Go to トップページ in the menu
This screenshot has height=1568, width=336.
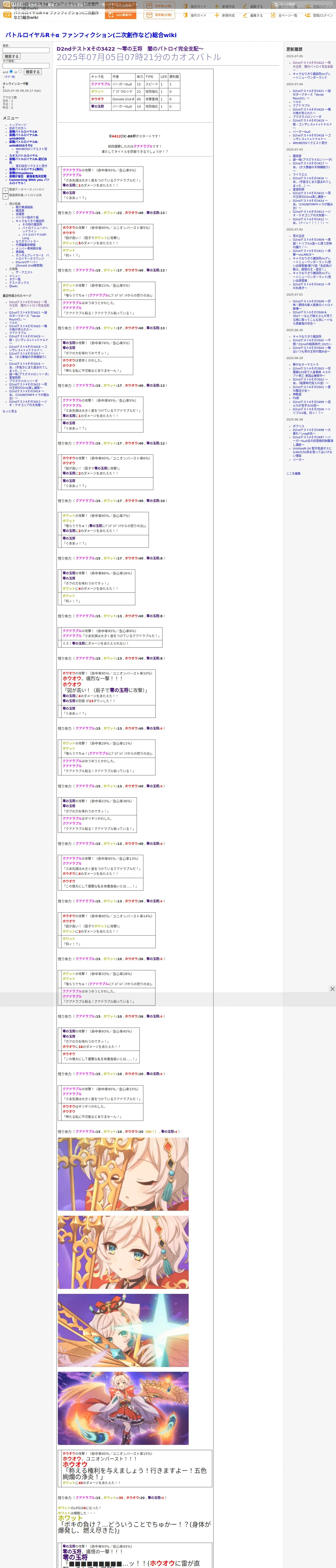pos(18,125)
